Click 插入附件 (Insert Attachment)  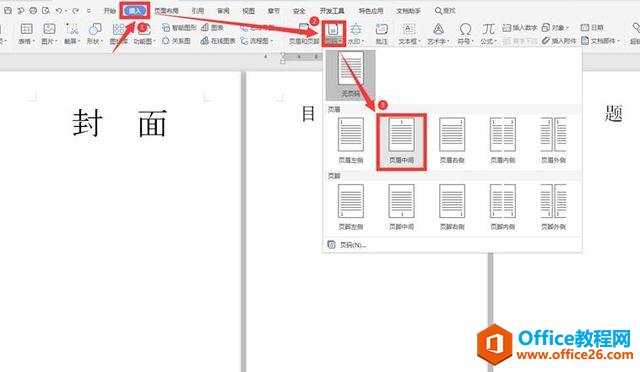coord(559,41)
